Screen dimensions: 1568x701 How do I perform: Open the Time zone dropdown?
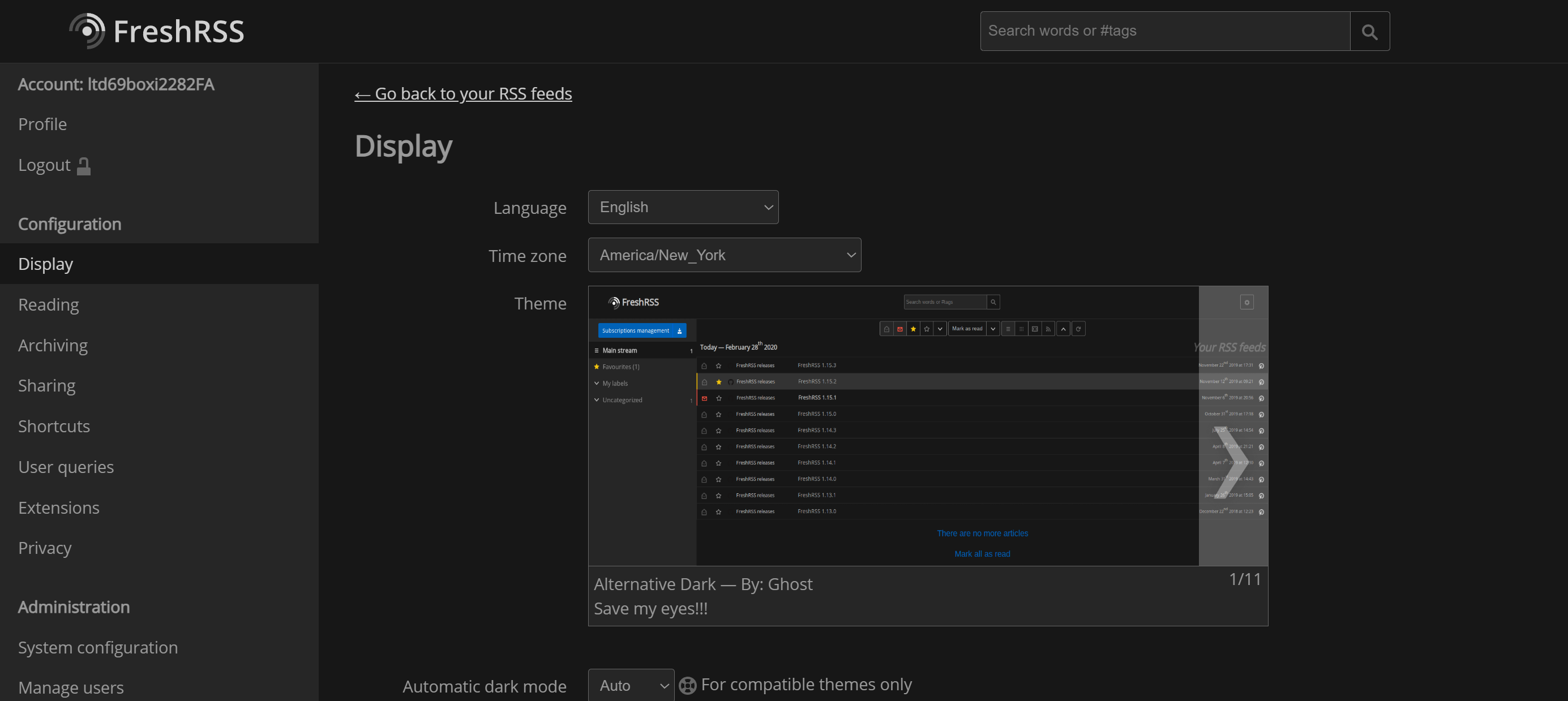pos(725,255)
